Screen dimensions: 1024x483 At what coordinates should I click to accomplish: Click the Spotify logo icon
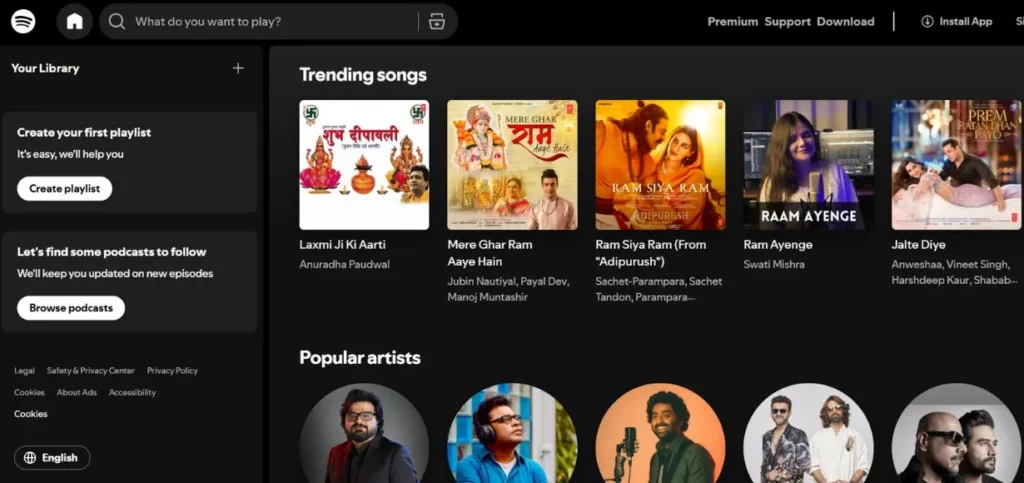point(23,22)
